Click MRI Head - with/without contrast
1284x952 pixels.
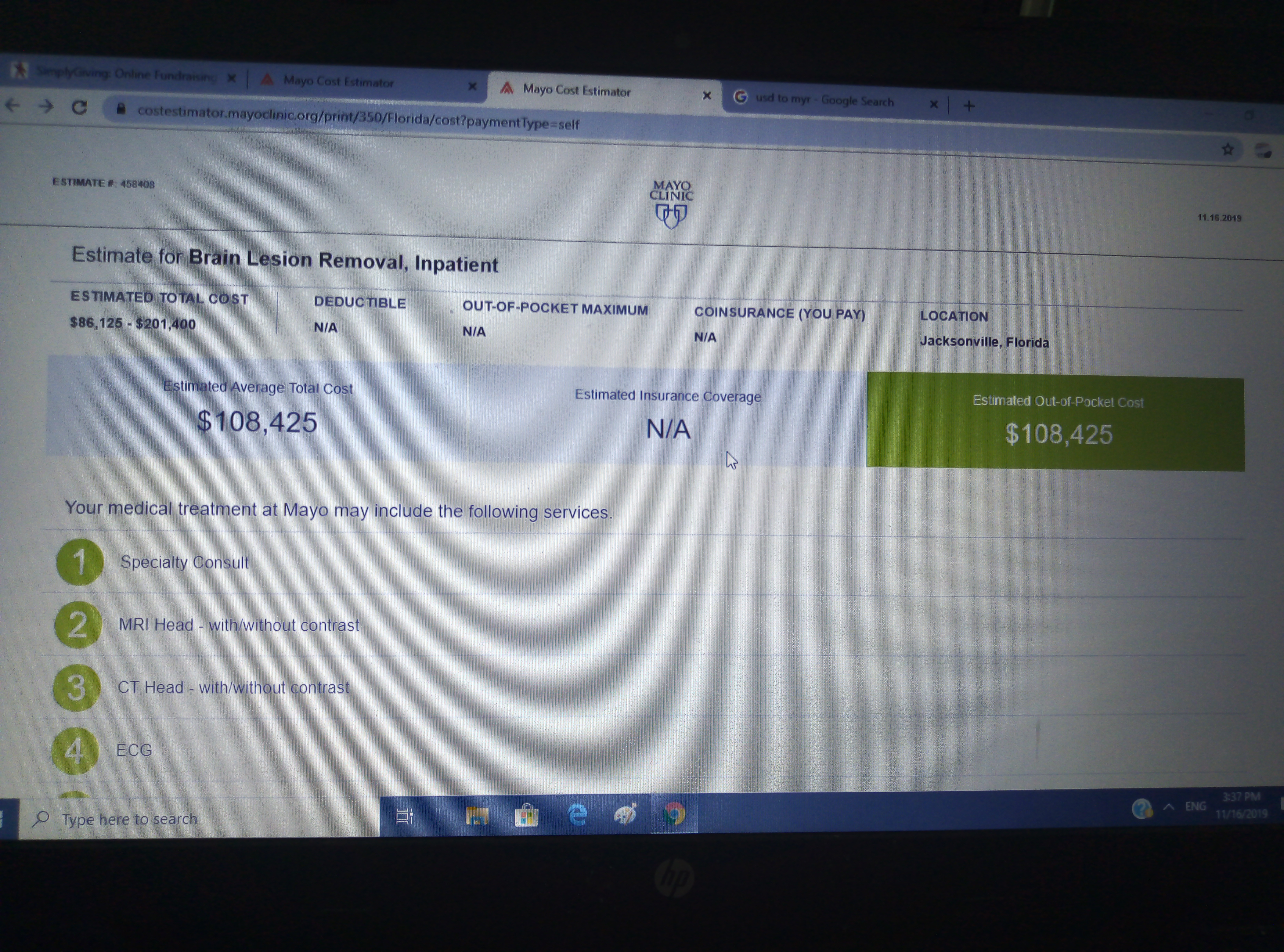pos(239,625)
